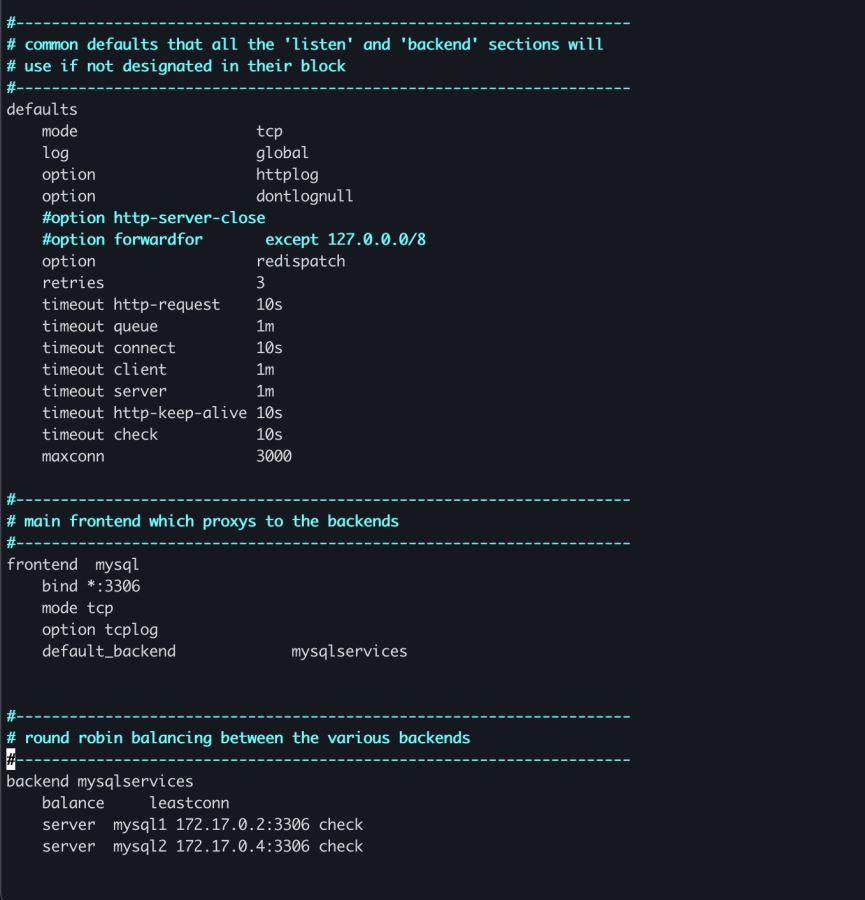865x900 pixels.
Task: Click 'mysqlservices' in the default_backend line
Action: click(349, 651)
